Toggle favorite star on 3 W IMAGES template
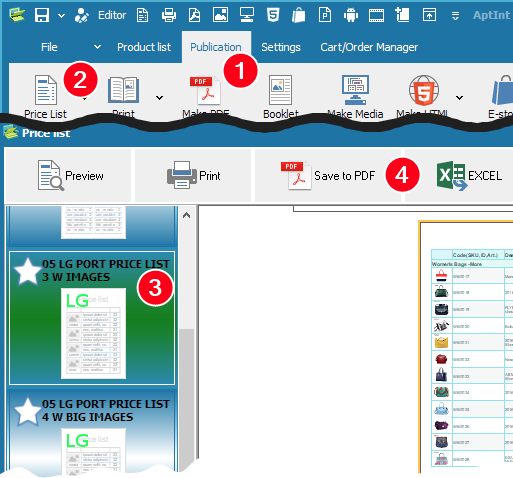 (27, 271)
